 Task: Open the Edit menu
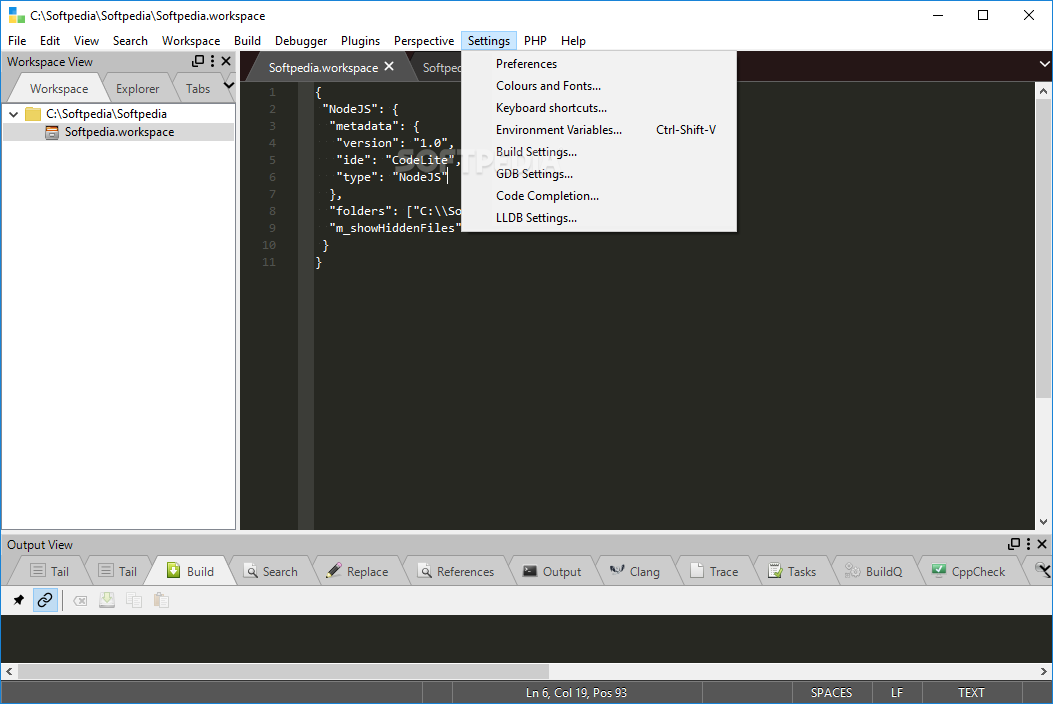[50, 41]
